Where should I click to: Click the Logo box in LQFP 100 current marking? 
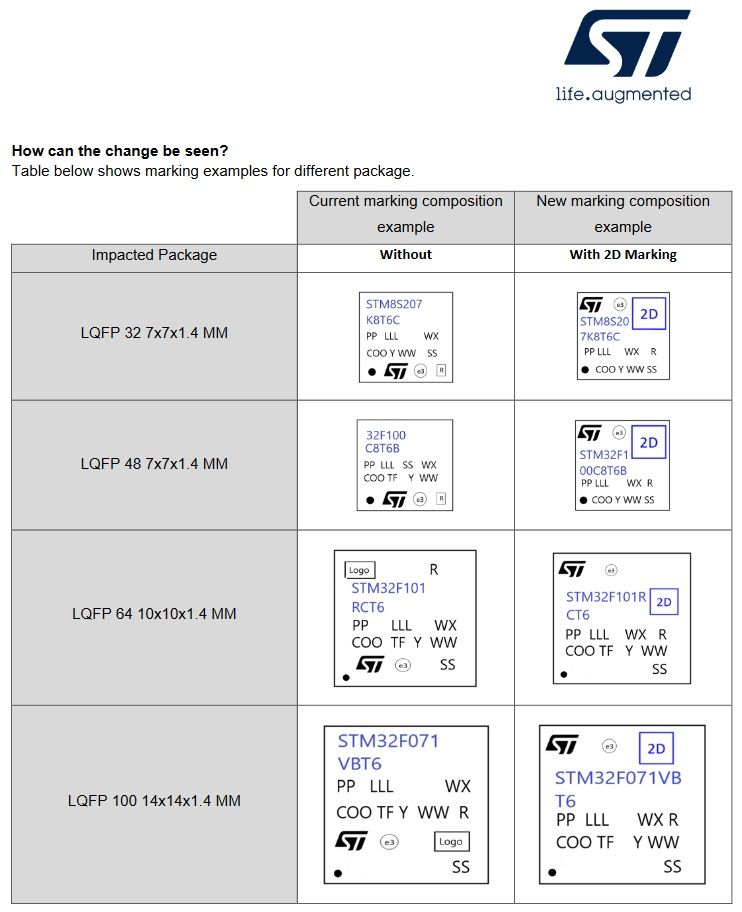tap(451, 842)
